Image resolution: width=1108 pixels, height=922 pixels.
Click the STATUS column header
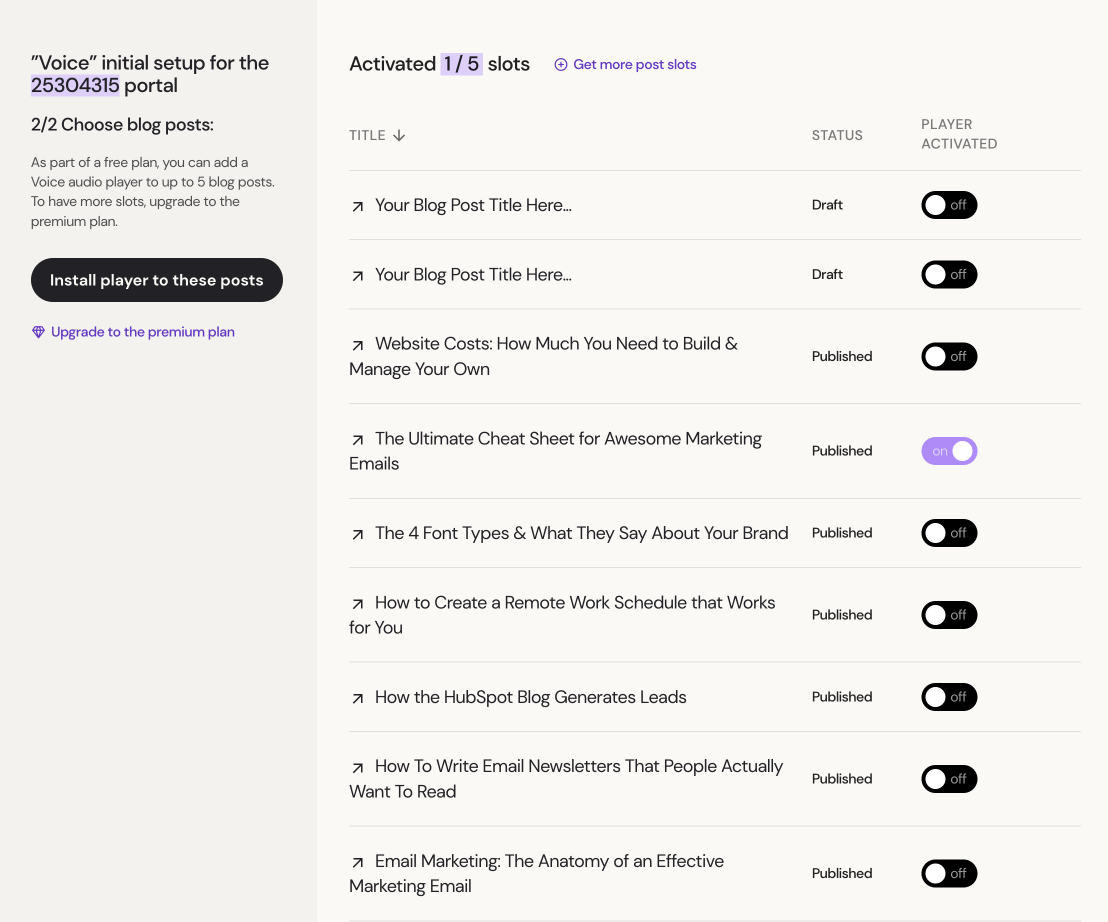[837, 135]
